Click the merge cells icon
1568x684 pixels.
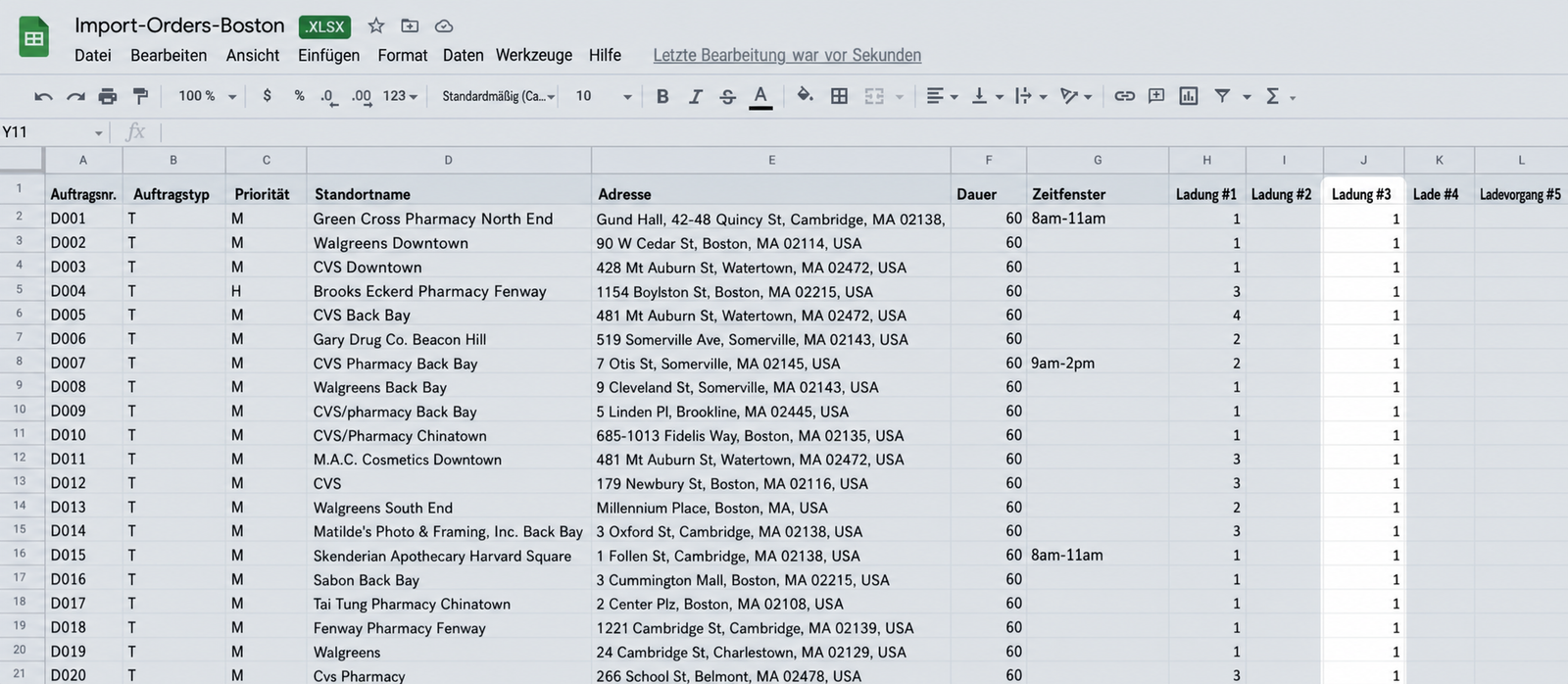874,96
